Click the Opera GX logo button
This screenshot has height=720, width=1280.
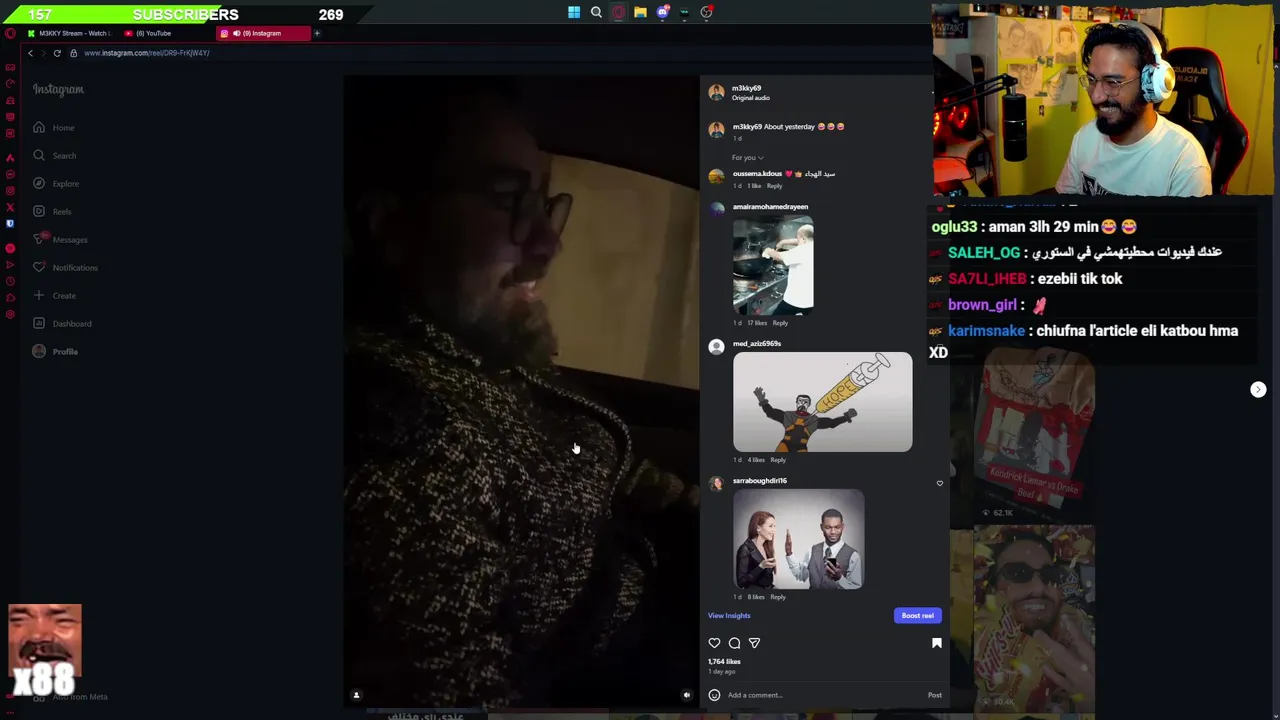(10, 33)
